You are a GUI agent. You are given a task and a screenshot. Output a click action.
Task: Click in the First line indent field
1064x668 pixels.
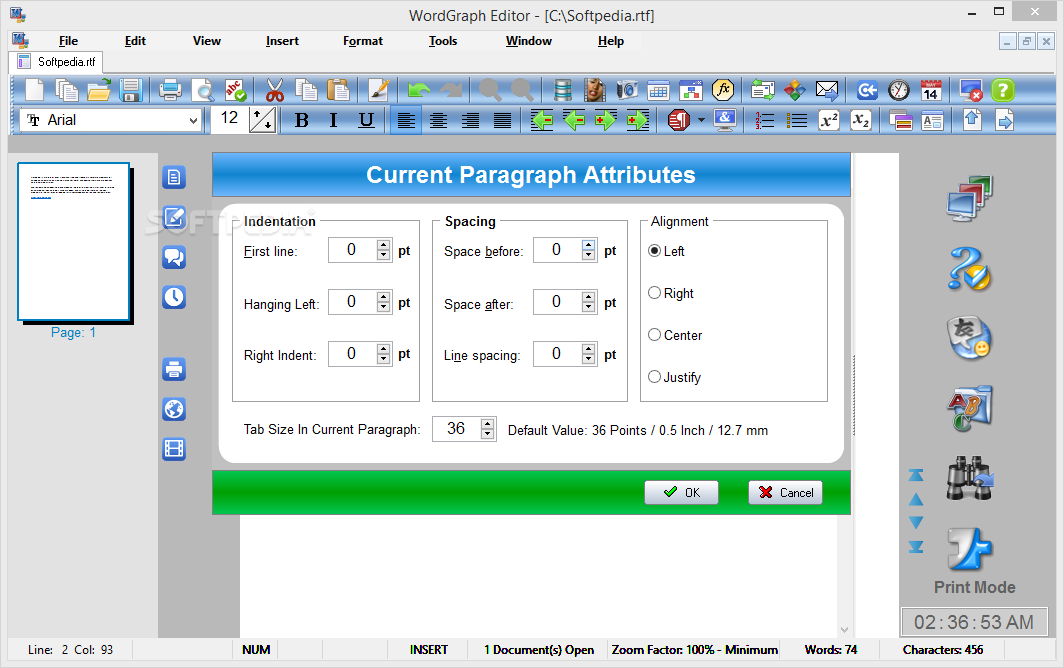[x=353, y=250]
